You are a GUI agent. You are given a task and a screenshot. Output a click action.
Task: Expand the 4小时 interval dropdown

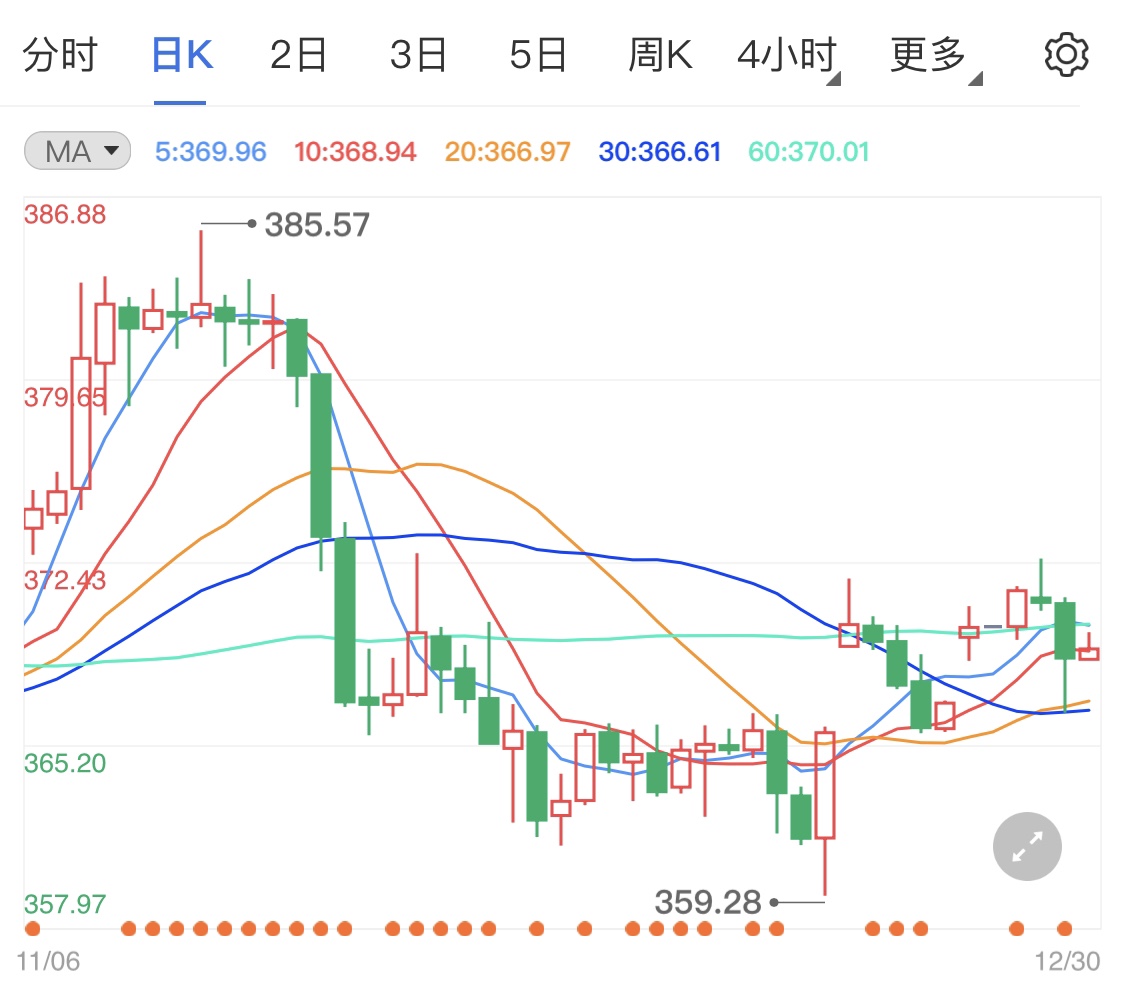point(789,56)
